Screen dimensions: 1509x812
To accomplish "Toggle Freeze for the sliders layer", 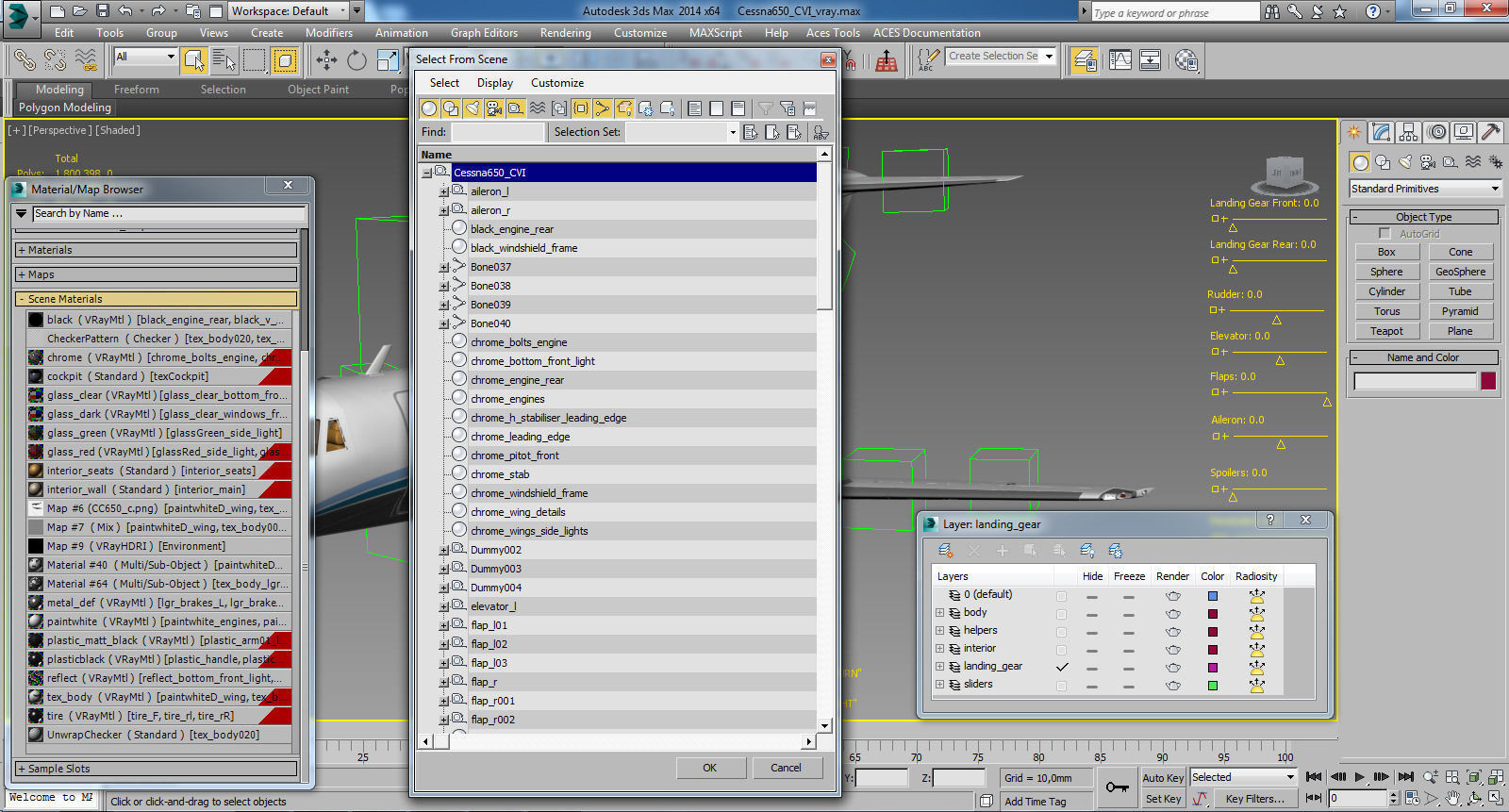I will click(x=1128, y=686).
